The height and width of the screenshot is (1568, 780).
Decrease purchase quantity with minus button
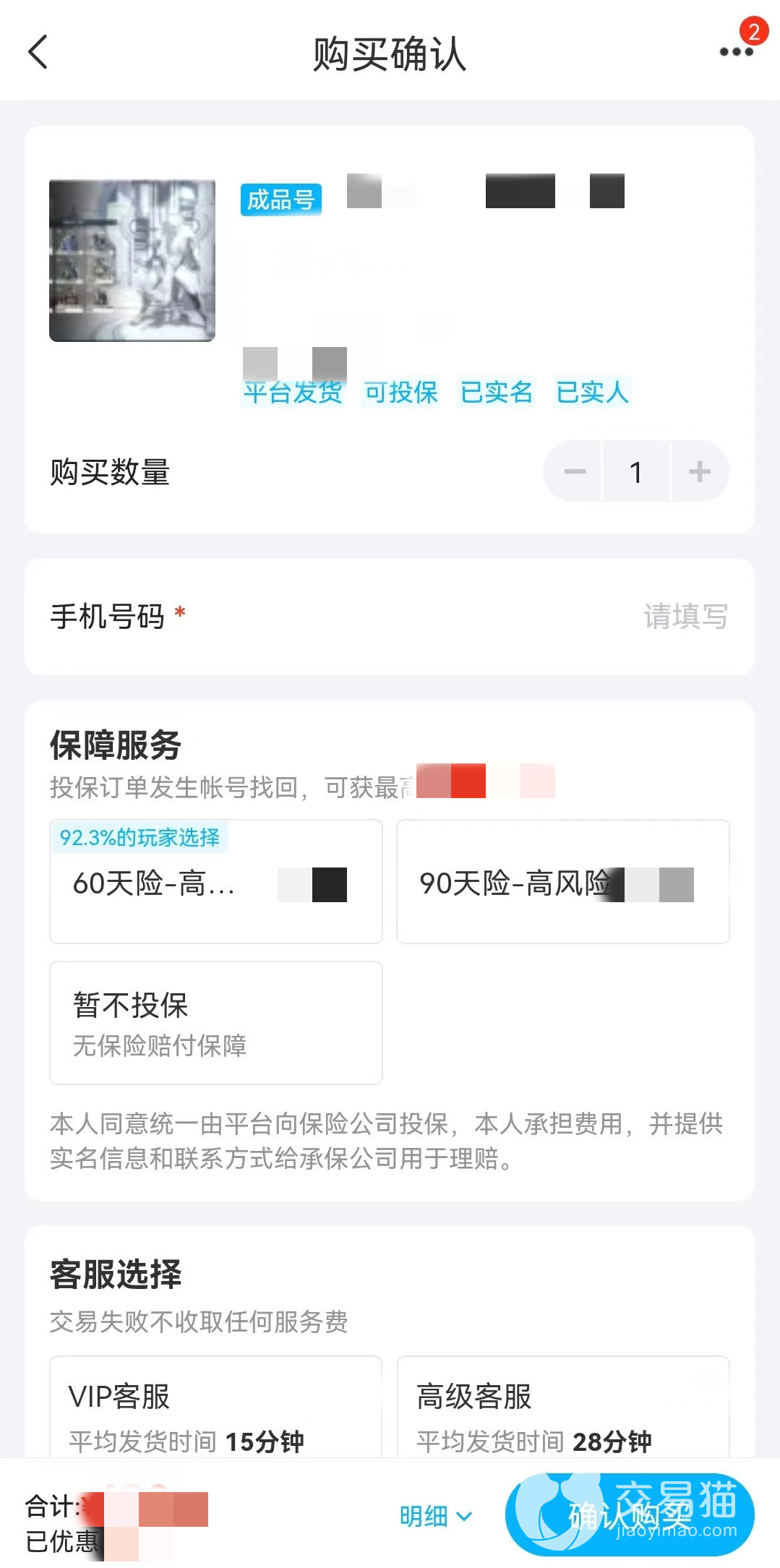coord(575,472)
